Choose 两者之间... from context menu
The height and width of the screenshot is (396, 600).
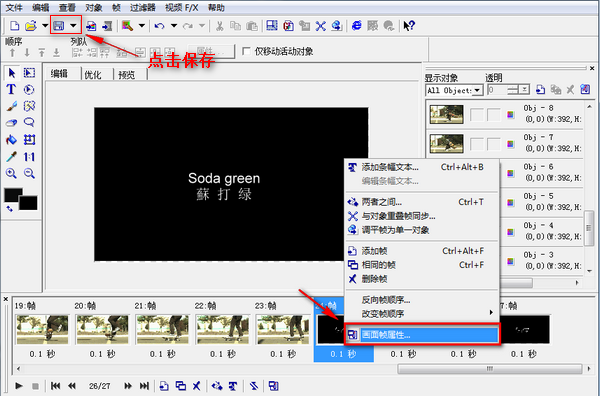coord(422,202)
